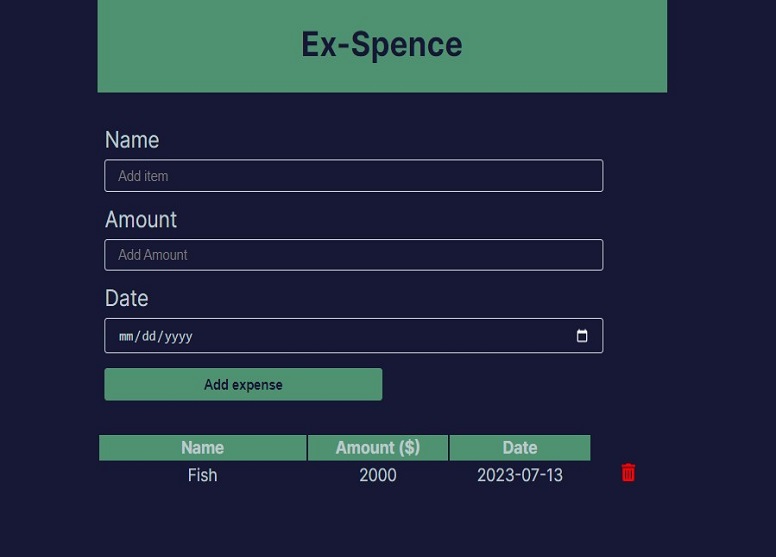Select the day segment in date field
This screenshot has height=557, width=776.
pyautogui.click(x=149, y=337)
